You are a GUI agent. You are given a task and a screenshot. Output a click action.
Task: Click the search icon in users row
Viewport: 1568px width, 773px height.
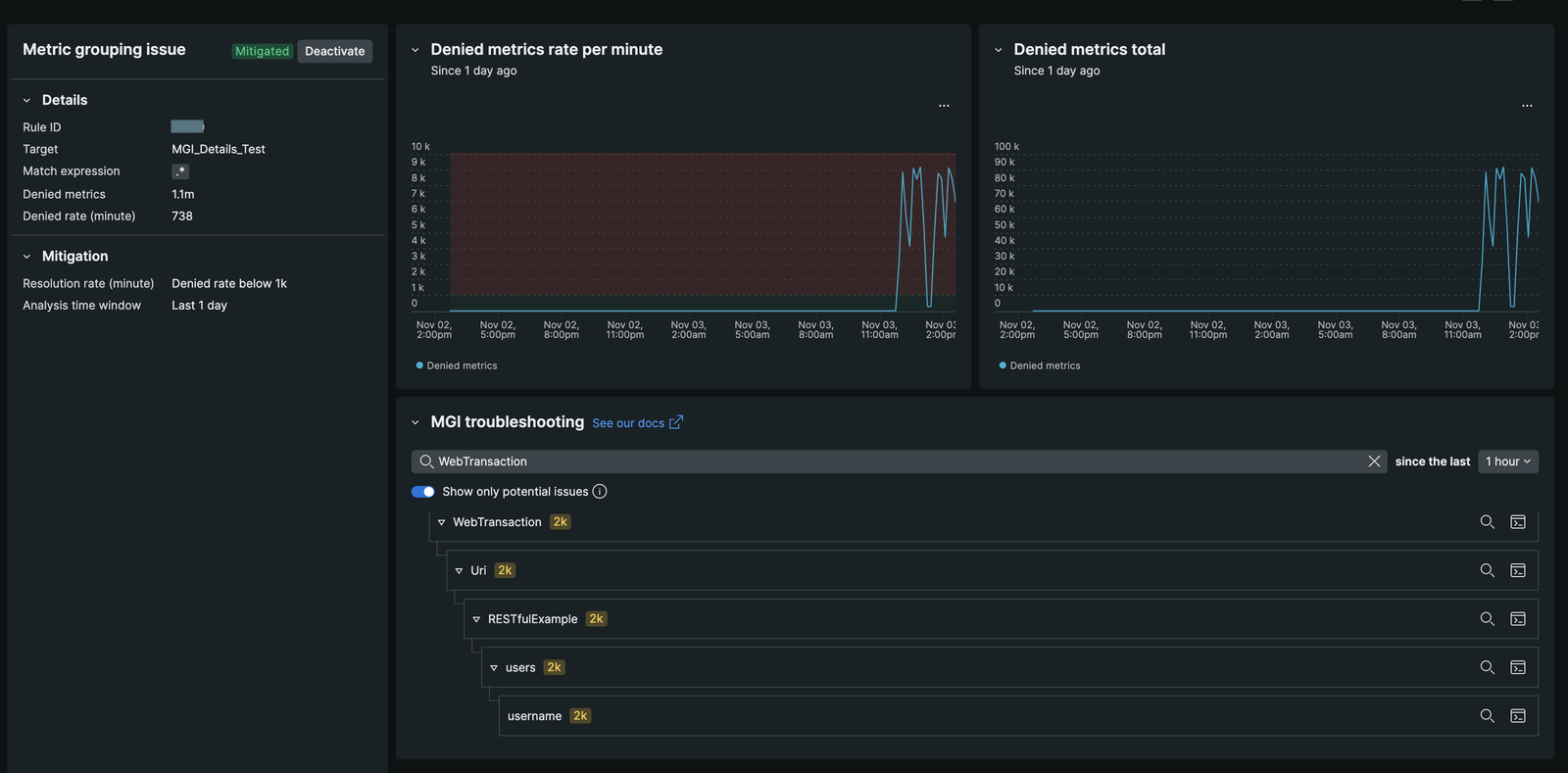click(1487, 667)
